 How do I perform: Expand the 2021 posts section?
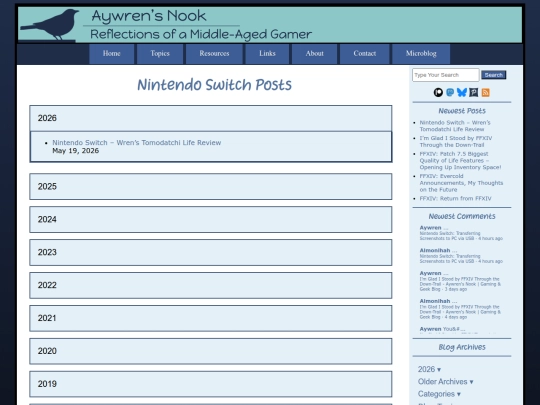(x=211, y=318)
